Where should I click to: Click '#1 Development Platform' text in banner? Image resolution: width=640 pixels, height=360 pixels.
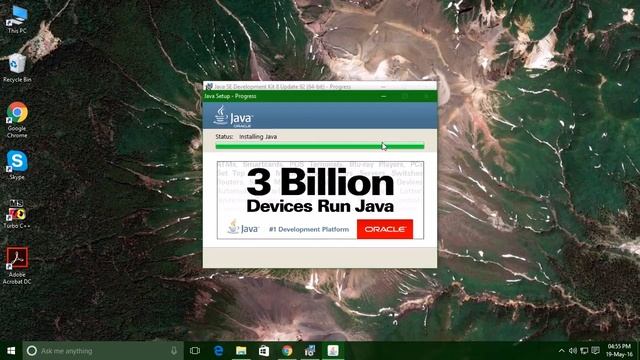309,229
